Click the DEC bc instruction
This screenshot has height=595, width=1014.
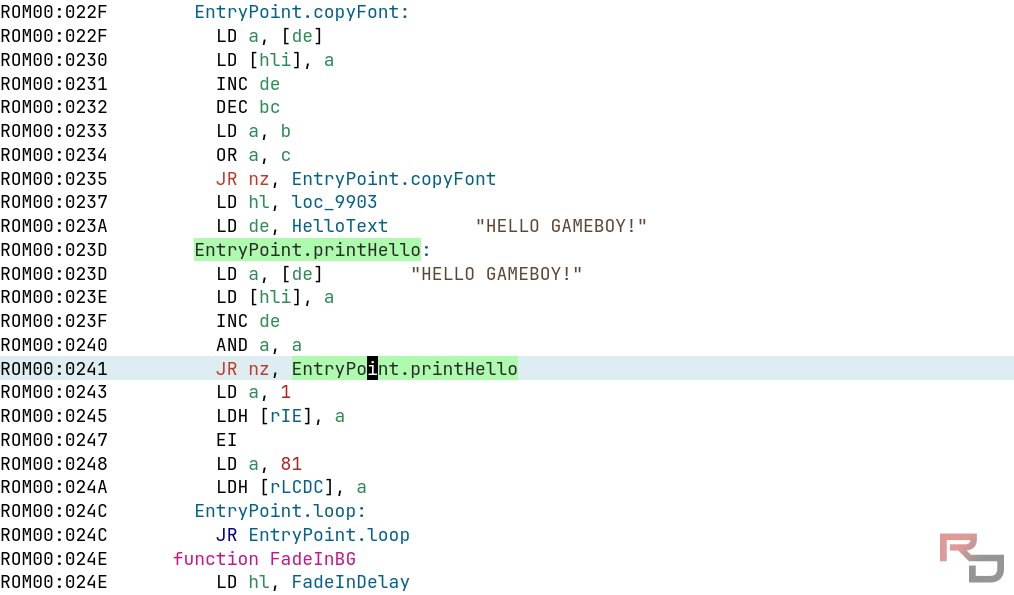(x=248, y=107)
